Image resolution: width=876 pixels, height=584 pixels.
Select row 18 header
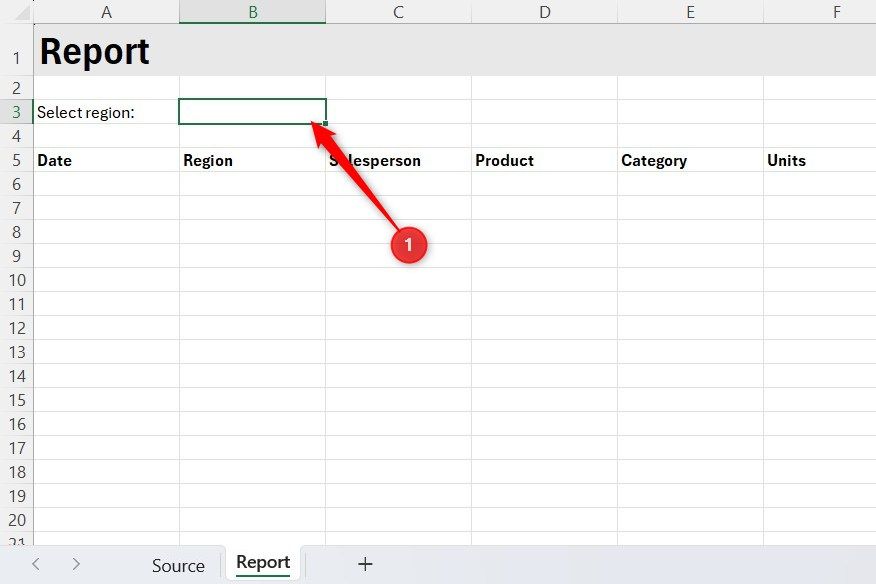point(17,472)
